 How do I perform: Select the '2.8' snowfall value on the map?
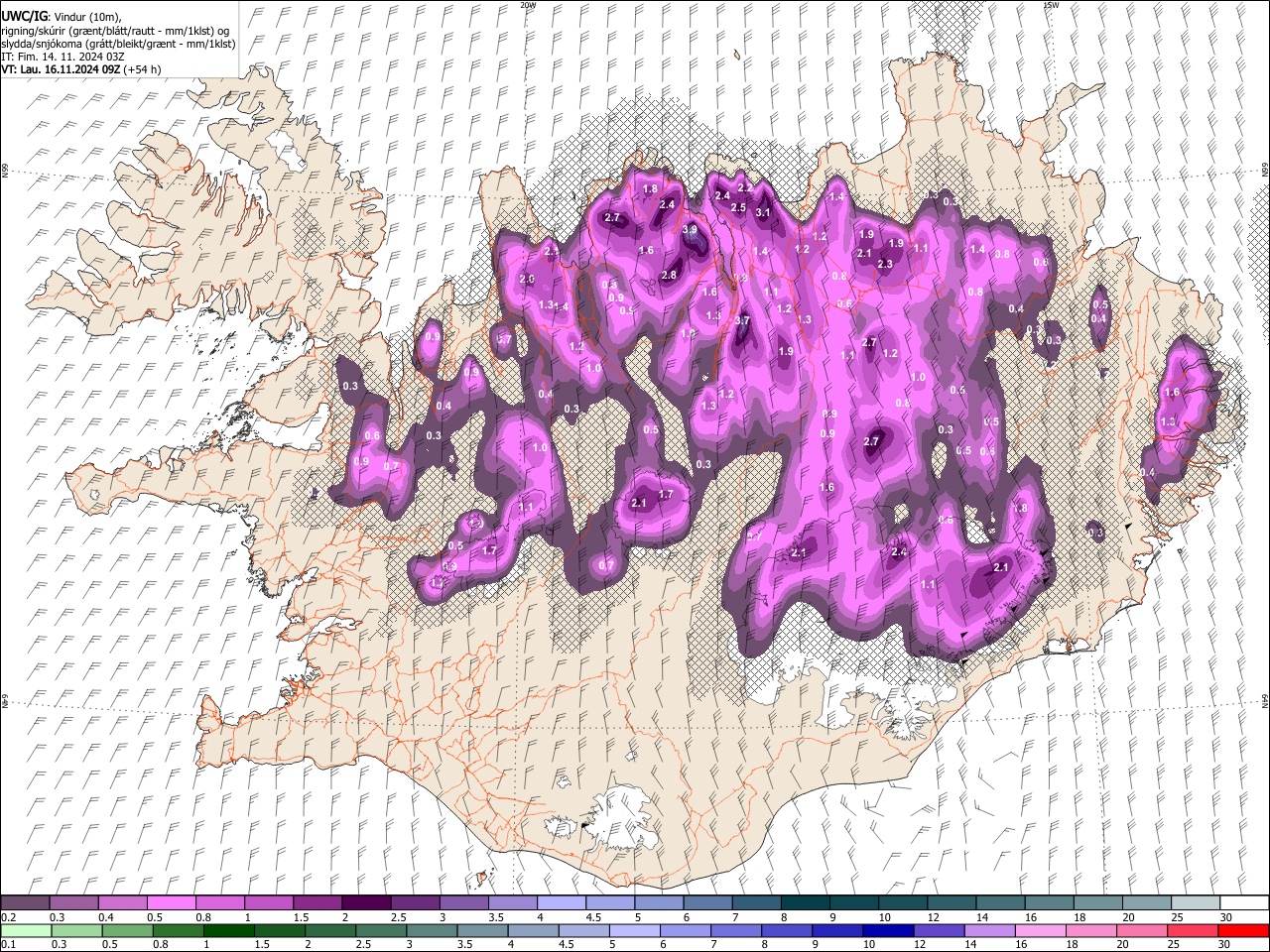tap(669, 276)
